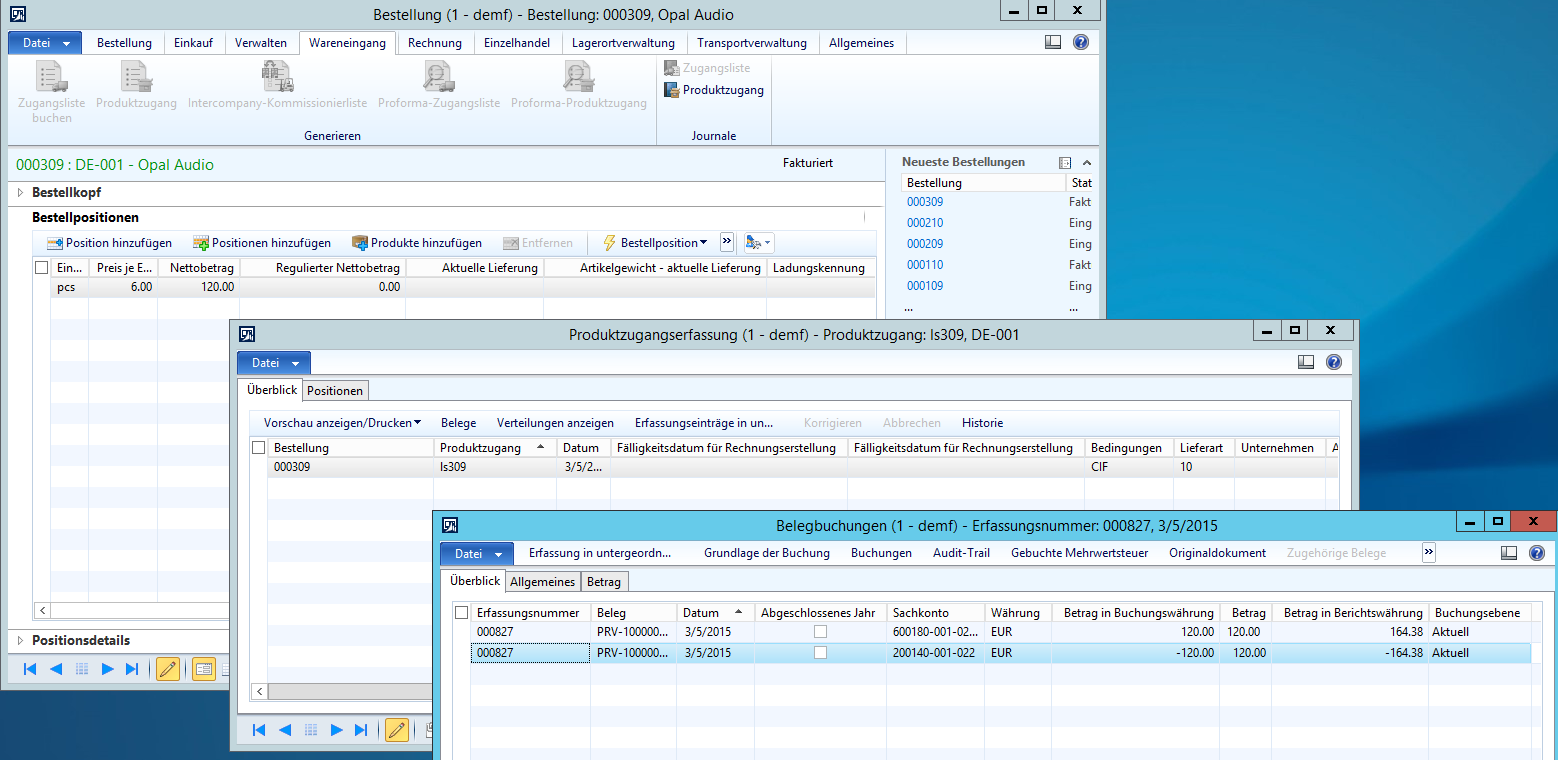Toggle Abgeschlossenes Jahr checkbox for account 200140-001-022

[820, 653]
